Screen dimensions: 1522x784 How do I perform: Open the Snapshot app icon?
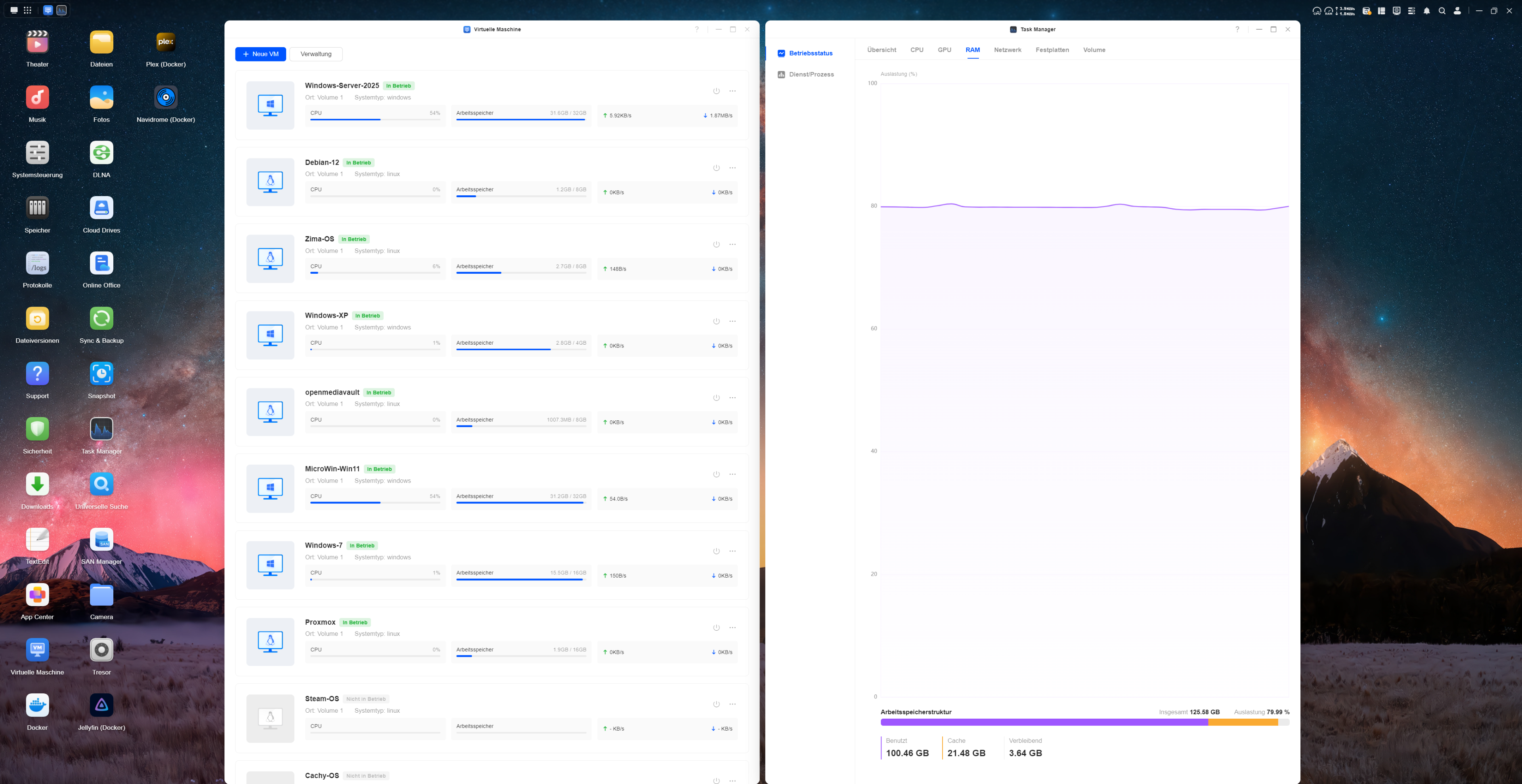pos(101,374)
